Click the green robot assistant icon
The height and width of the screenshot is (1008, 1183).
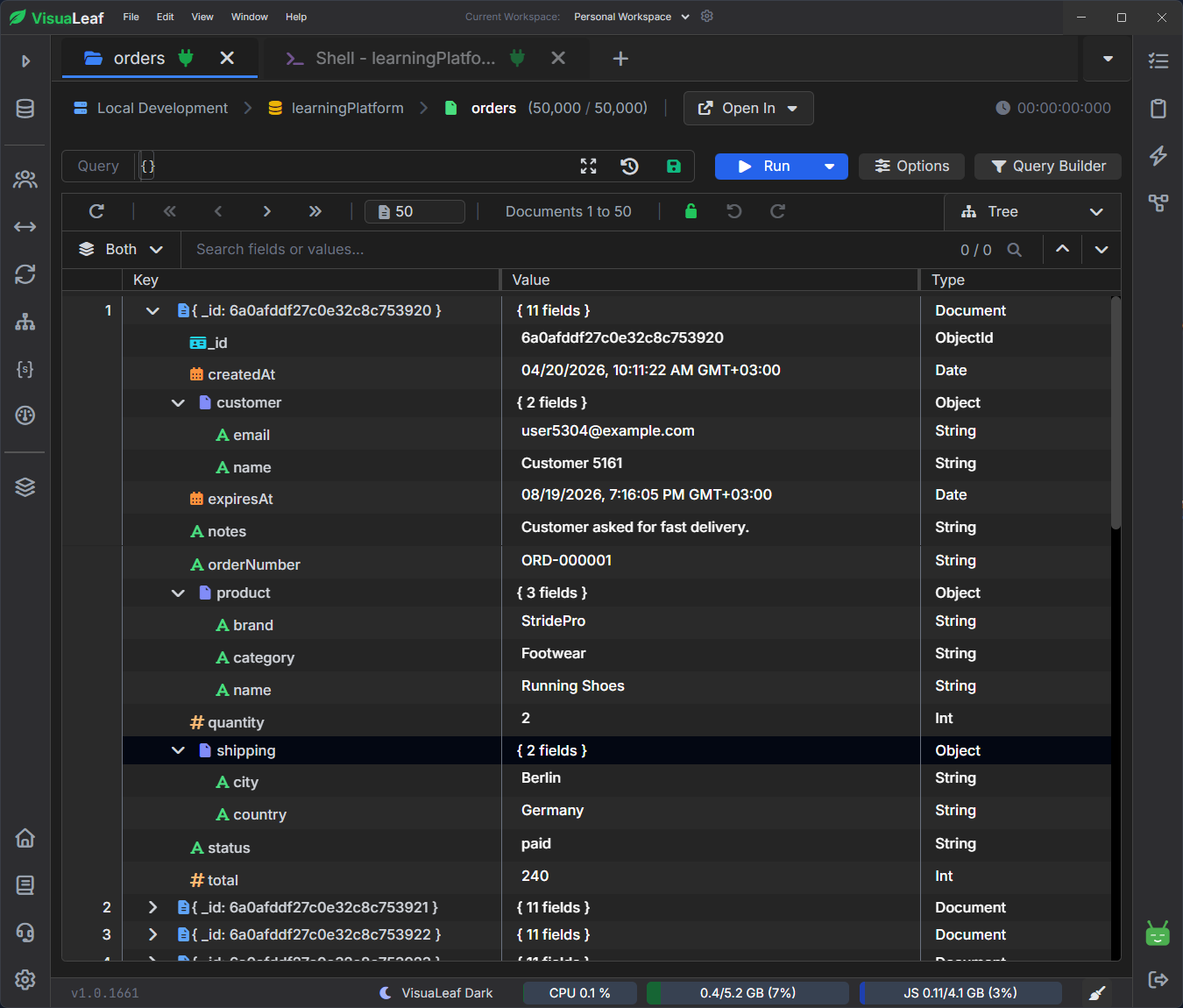[x=1158, y=933]
